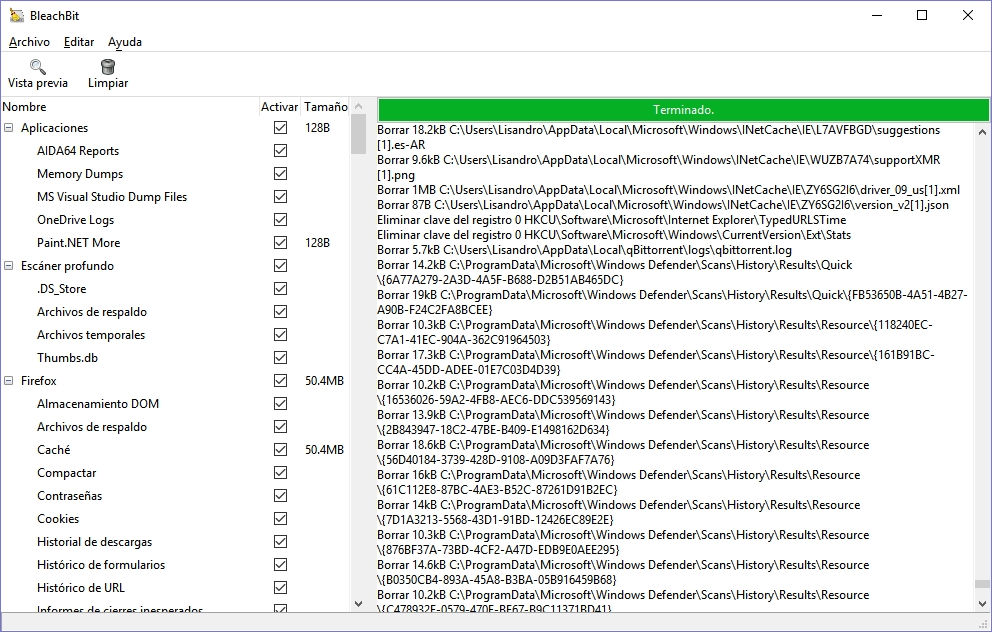This screenshot has height=632, width=992.
Task: Toggle the Almacenamiento DOM checkbox
Action: pos(280,404)
